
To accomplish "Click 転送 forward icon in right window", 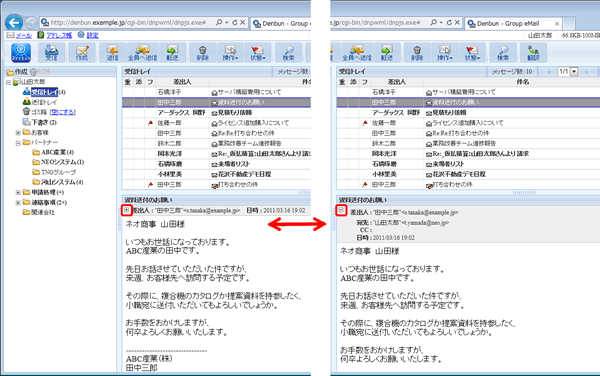I will [387, 53].
